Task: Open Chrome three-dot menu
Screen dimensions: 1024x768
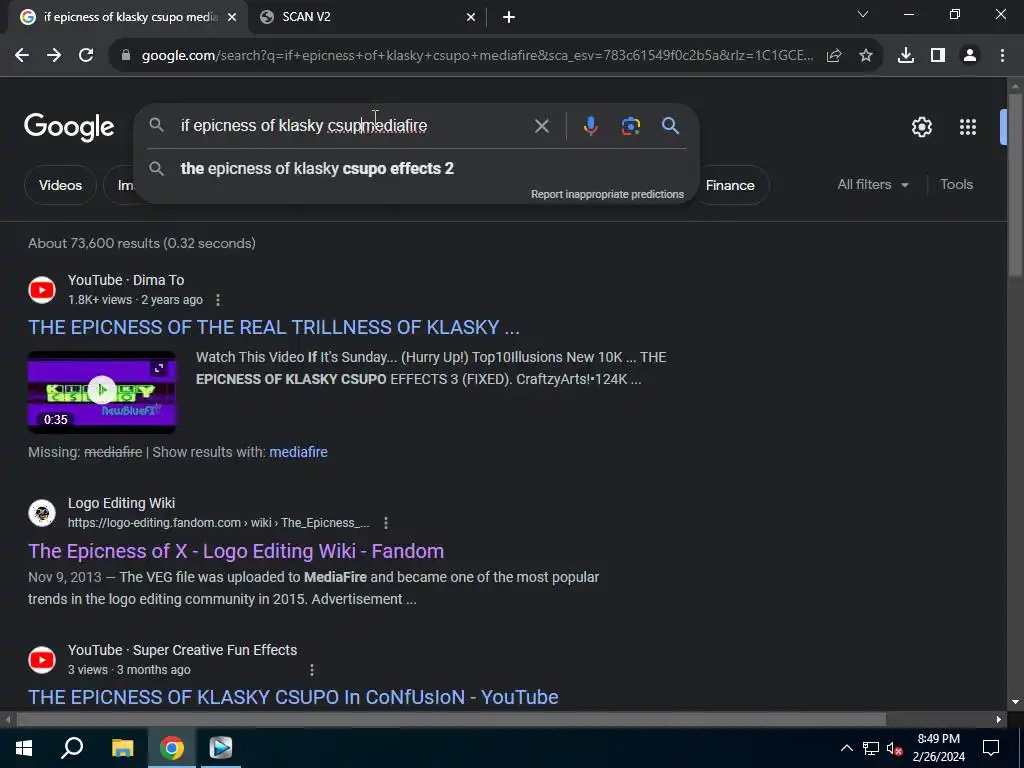Action: 1002,56
